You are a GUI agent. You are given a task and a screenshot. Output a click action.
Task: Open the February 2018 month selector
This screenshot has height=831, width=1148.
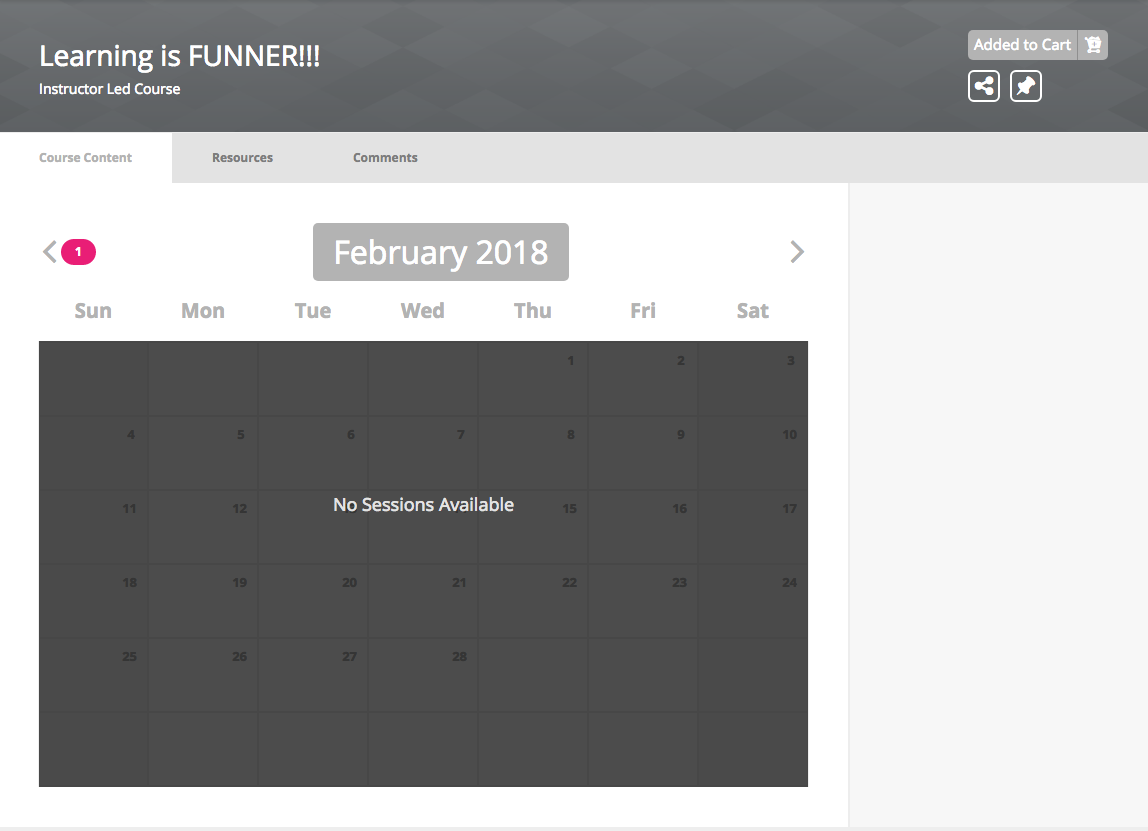coord(441,252)
